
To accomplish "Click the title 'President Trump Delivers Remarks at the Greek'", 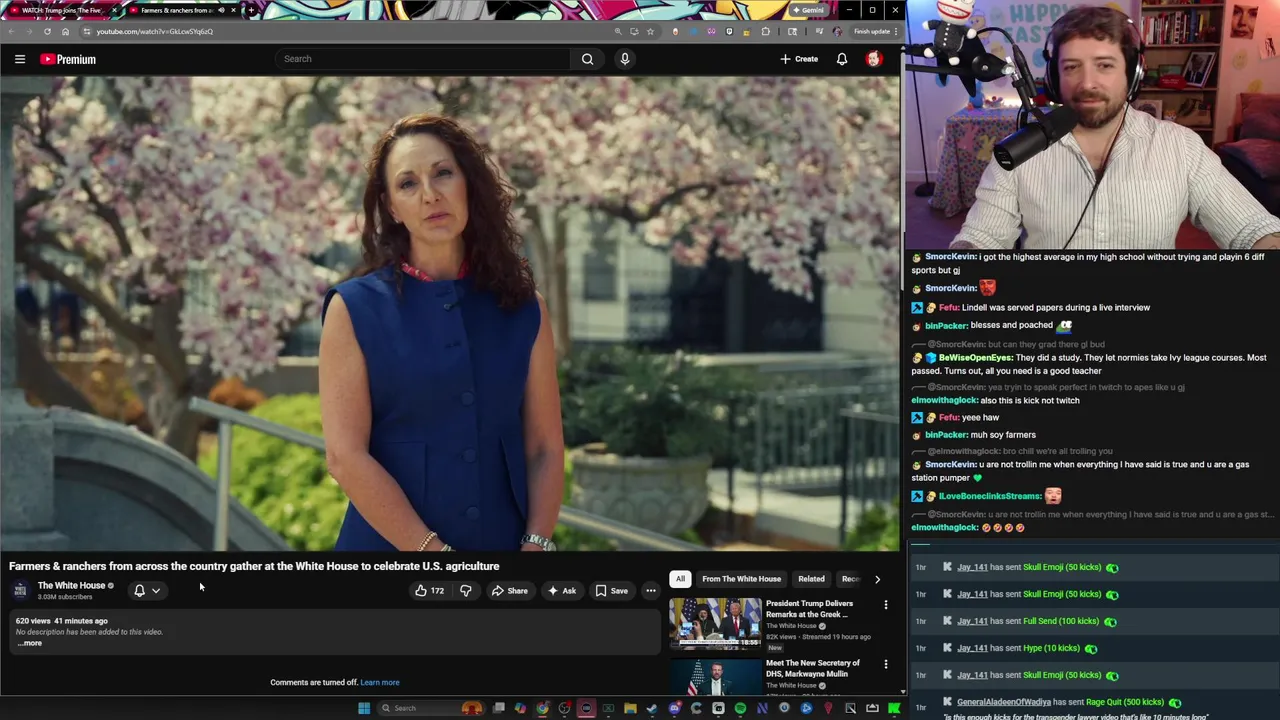I will tap(809, 609).
